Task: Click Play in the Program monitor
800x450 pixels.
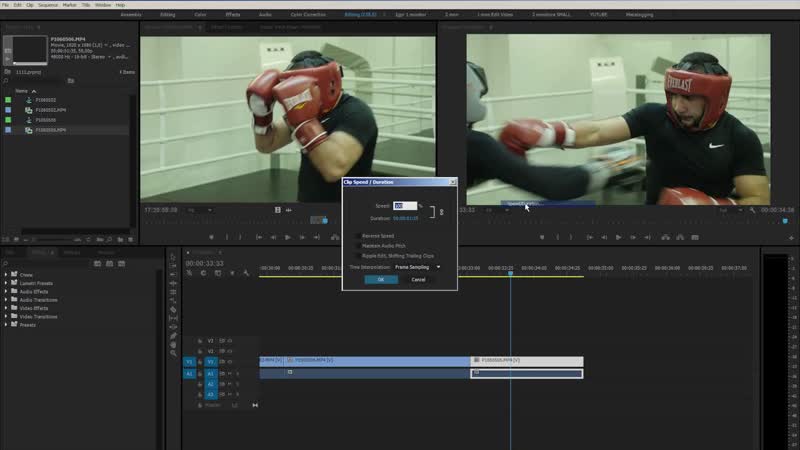Action: coord(618,237)
